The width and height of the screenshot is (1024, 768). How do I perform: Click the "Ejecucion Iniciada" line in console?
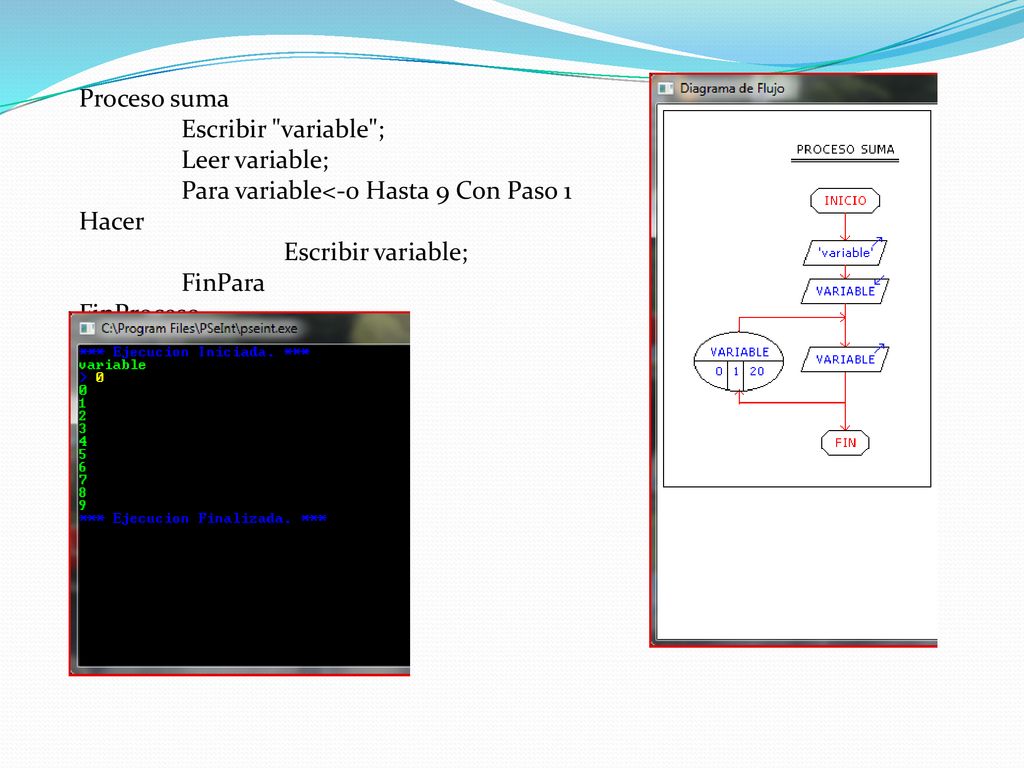(x=194, y=352)
